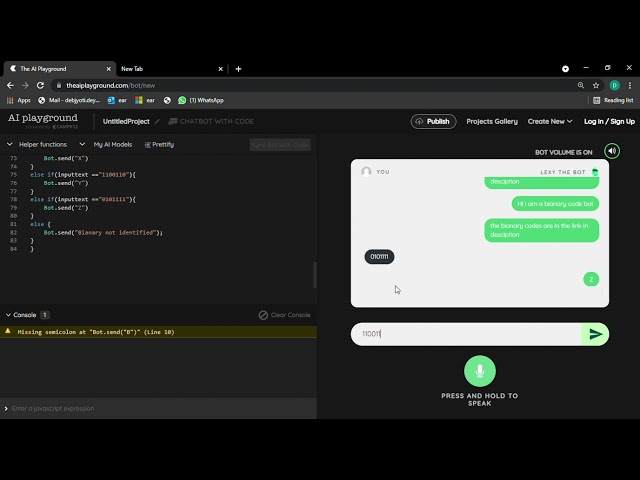This screenshot has width=640, height=480.
Task: Click the chat message input field
Action: click(x=466, y=334)
